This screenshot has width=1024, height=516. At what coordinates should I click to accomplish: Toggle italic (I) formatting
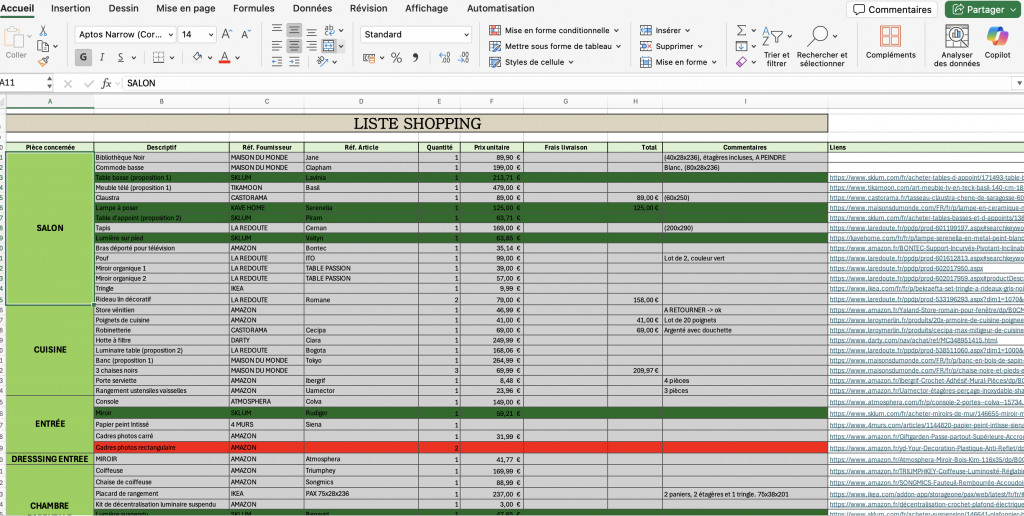[x=108, y=58]
